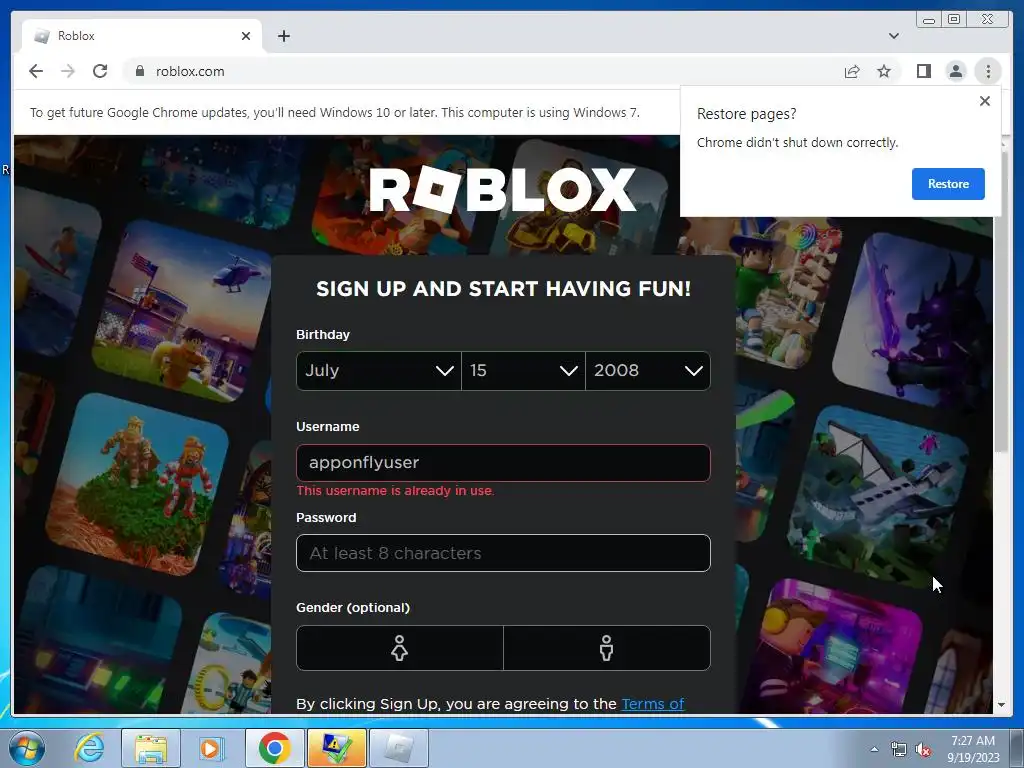
Task: Click the roblox.com address bar
Action: coord(483,71)
